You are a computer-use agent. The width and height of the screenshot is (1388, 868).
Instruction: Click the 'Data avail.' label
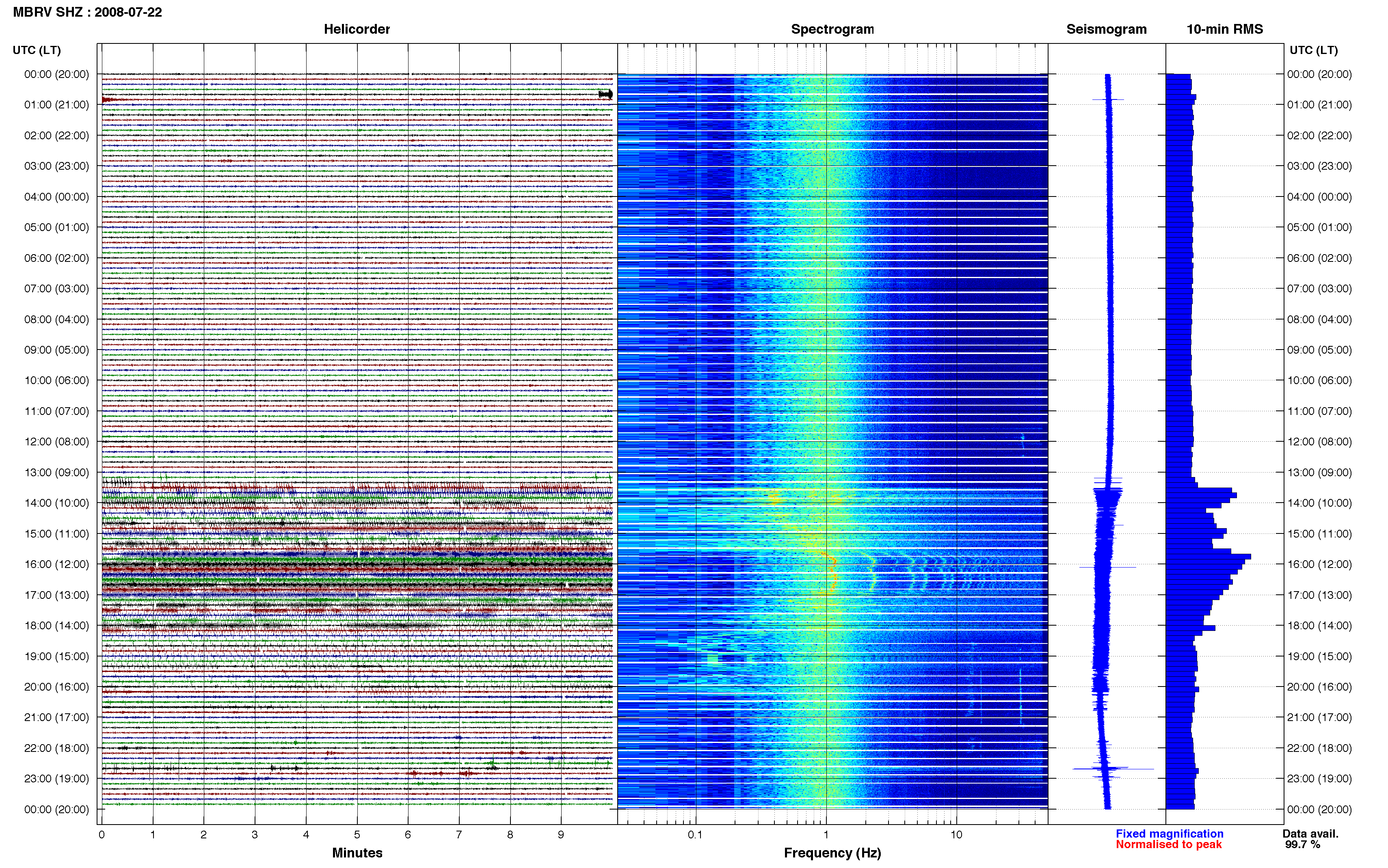point(1310,834)
